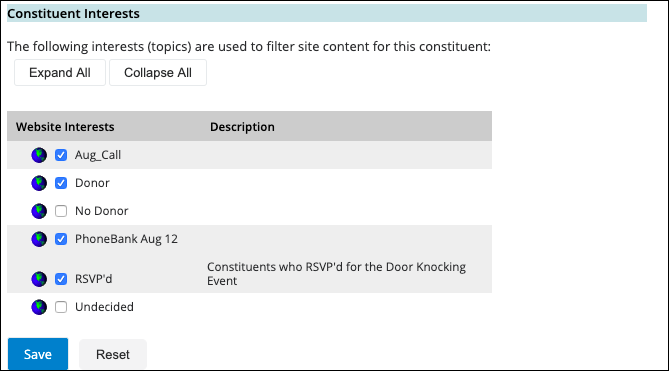The height and width of the screenshot is (371, 669).
Task: Reset the interest selections
Action: [x=113, y=354]
